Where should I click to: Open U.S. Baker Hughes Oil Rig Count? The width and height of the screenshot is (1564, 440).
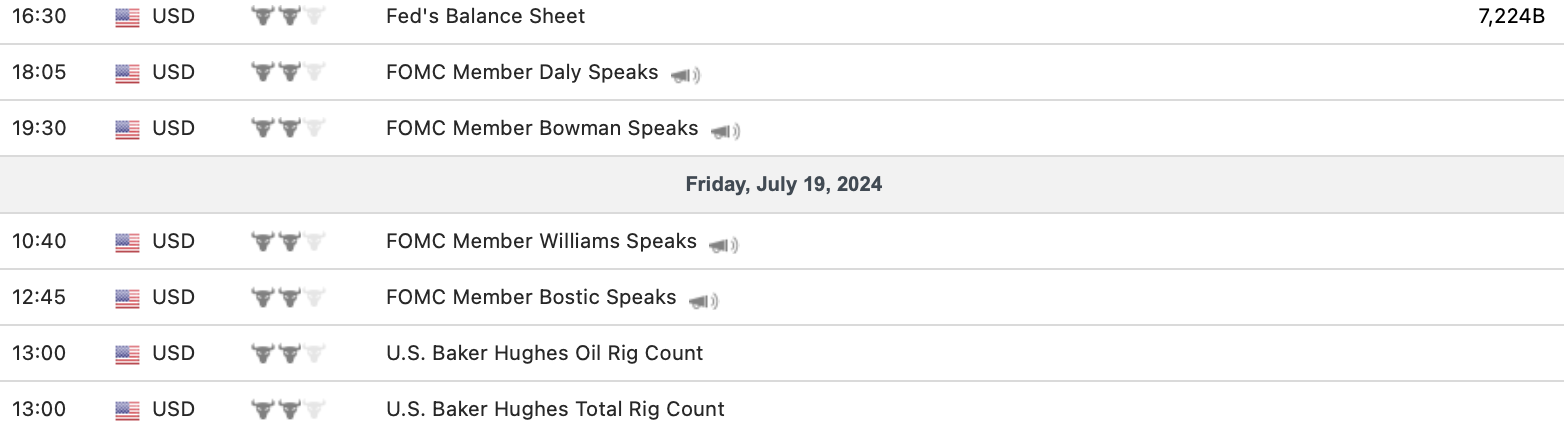tap(544, 353)
